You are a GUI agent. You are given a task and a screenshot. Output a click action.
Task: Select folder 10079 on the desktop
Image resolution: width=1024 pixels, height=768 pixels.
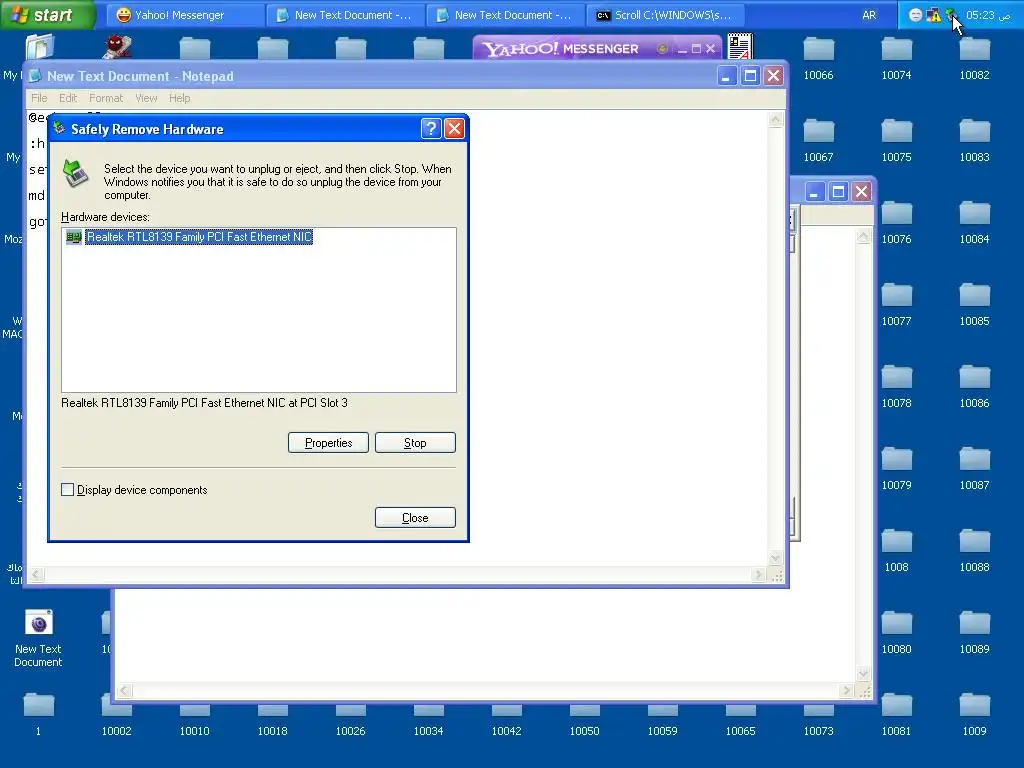897,468
